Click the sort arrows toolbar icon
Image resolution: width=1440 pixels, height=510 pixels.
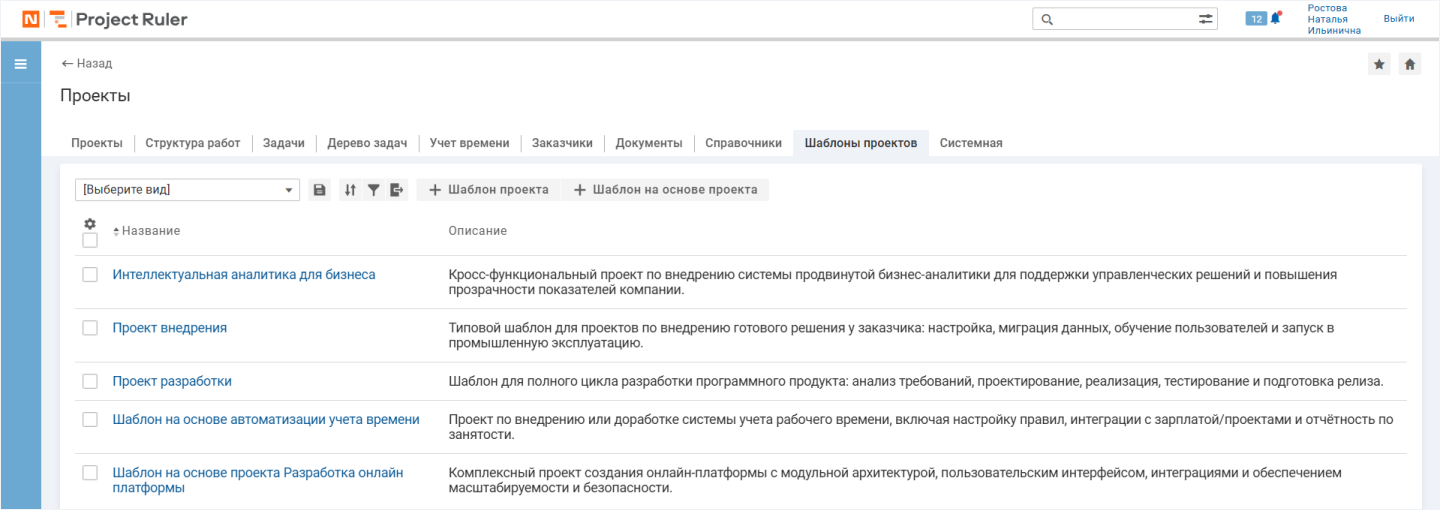click(349, 190)
